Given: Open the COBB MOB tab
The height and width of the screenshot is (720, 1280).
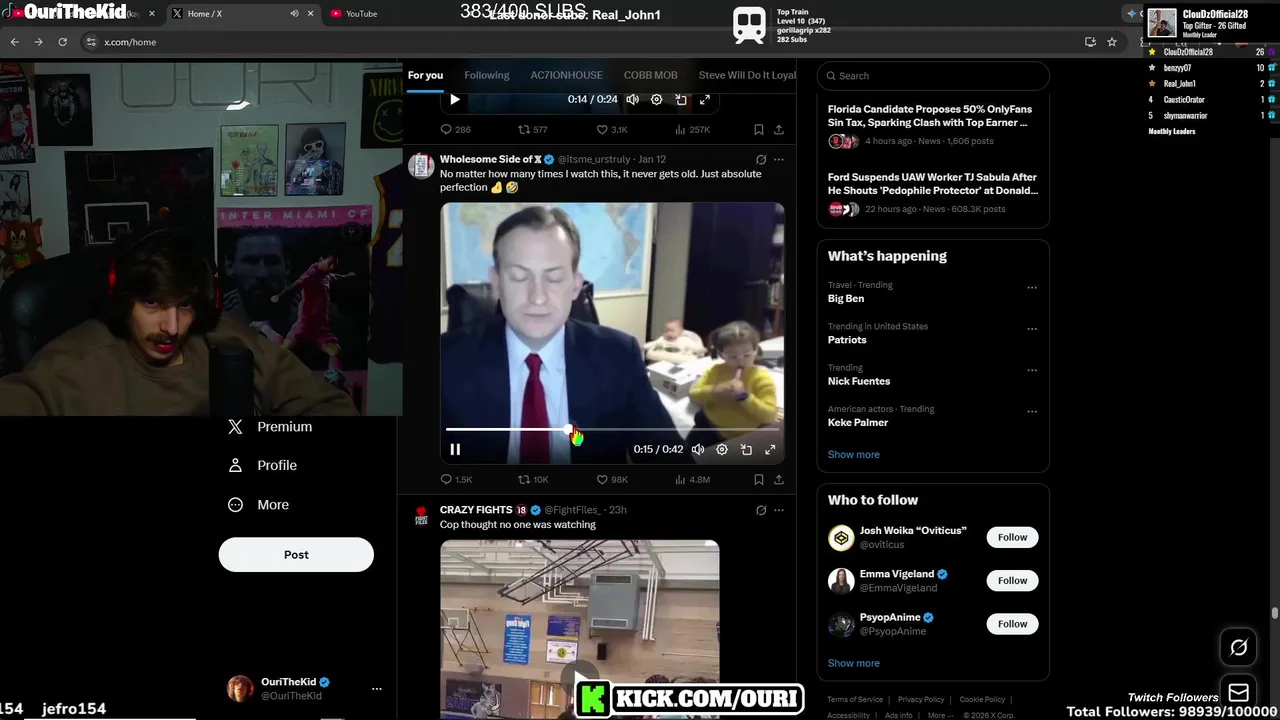Looking at the screenshot, I should (x=650, y=75).
